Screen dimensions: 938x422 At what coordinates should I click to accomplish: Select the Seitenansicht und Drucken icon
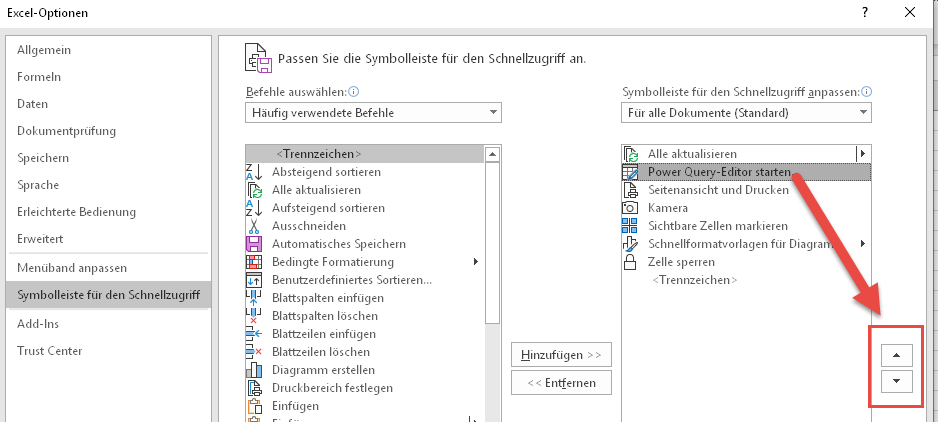[630, 190]
